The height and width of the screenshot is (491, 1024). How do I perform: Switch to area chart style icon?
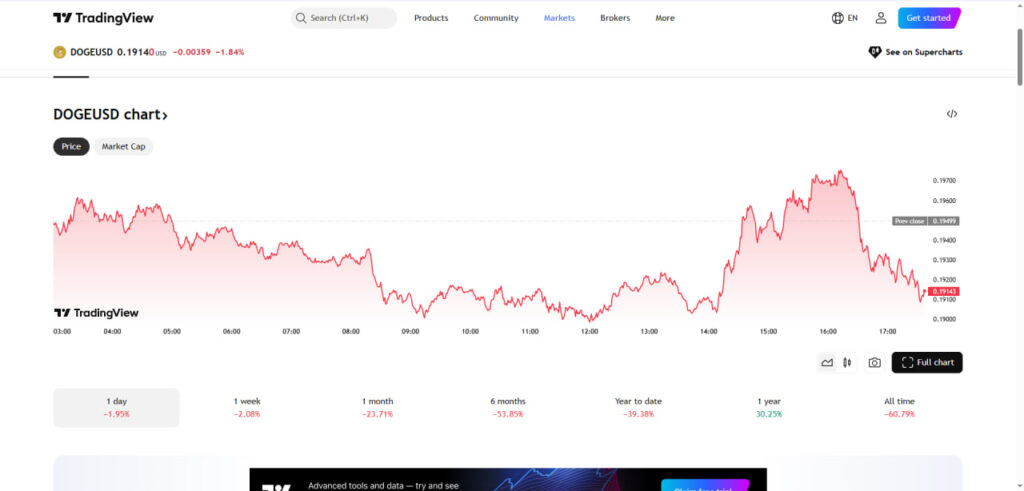(827, 362)
